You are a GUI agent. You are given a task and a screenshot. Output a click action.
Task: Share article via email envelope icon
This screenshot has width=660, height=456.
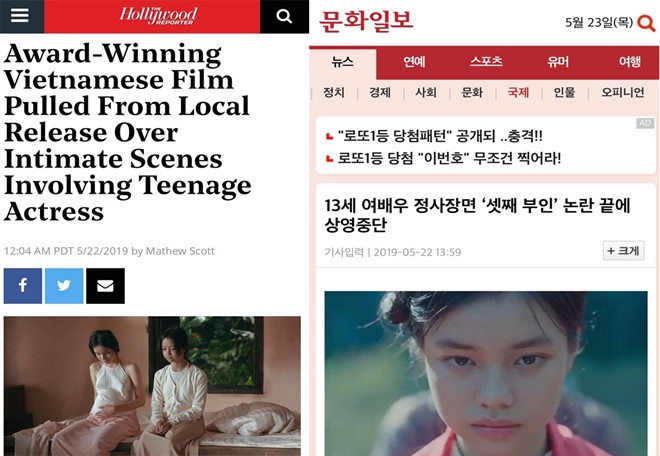(105, 285)
